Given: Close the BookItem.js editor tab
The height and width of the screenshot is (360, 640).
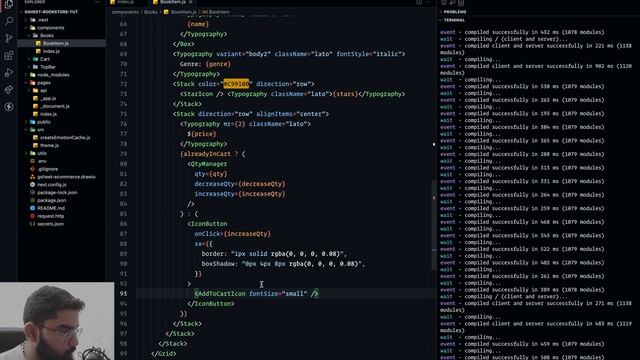Looking at the screenshot, I should coord(191,2).
